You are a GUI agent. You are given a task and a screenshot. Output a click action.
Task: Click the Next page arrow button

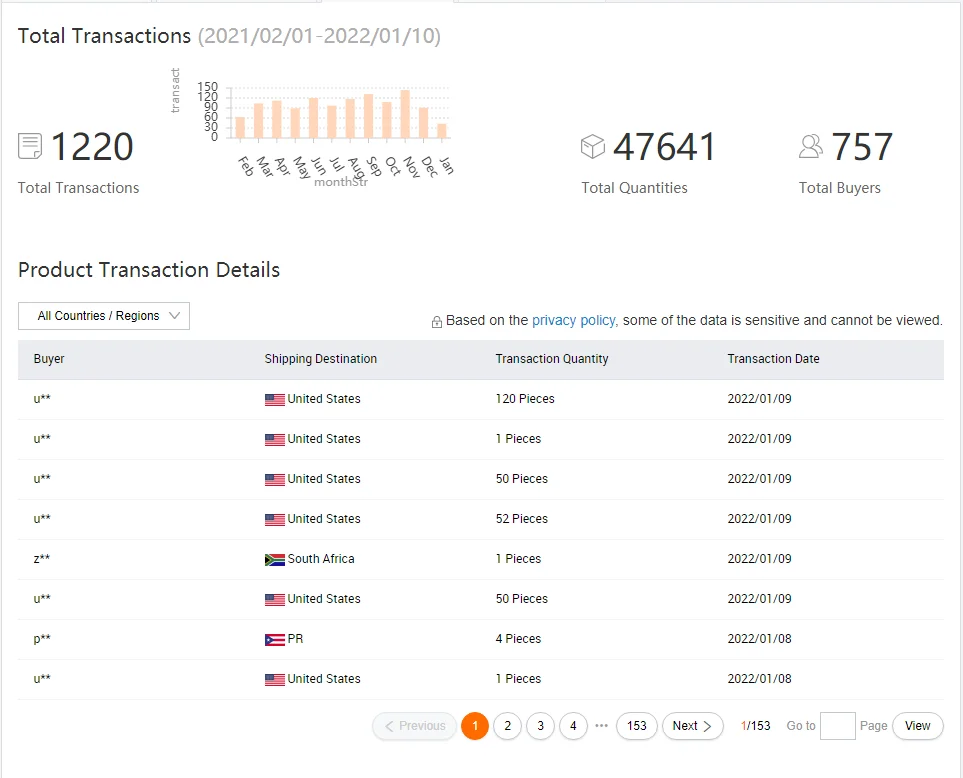692,726
